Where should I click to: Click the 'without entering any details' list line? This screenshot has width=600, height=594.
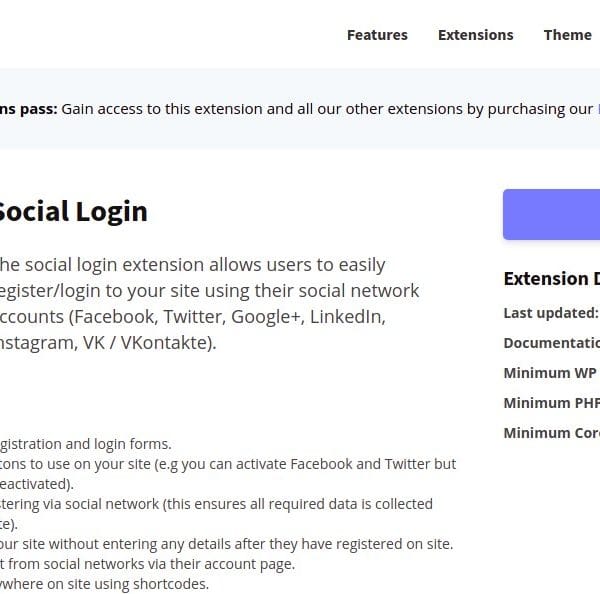click(x=226, y=544)
